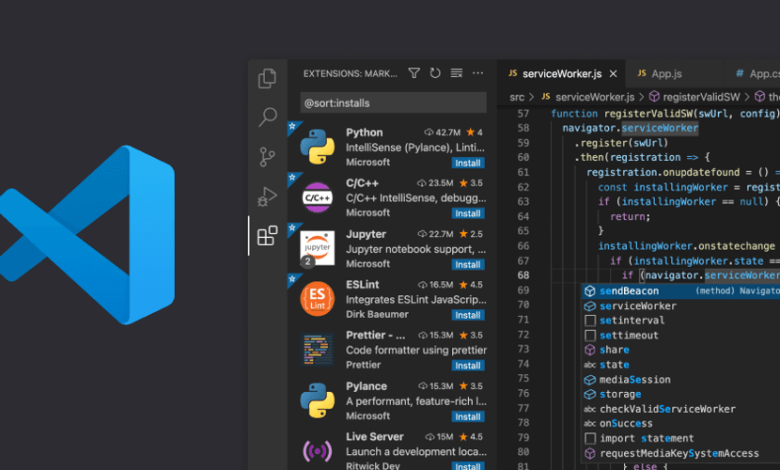Viewport: 780px width, 470px height.
Task: Select mediaSession autocomplete suggestion
Action: pyautogui.click(x=681, y=379)
